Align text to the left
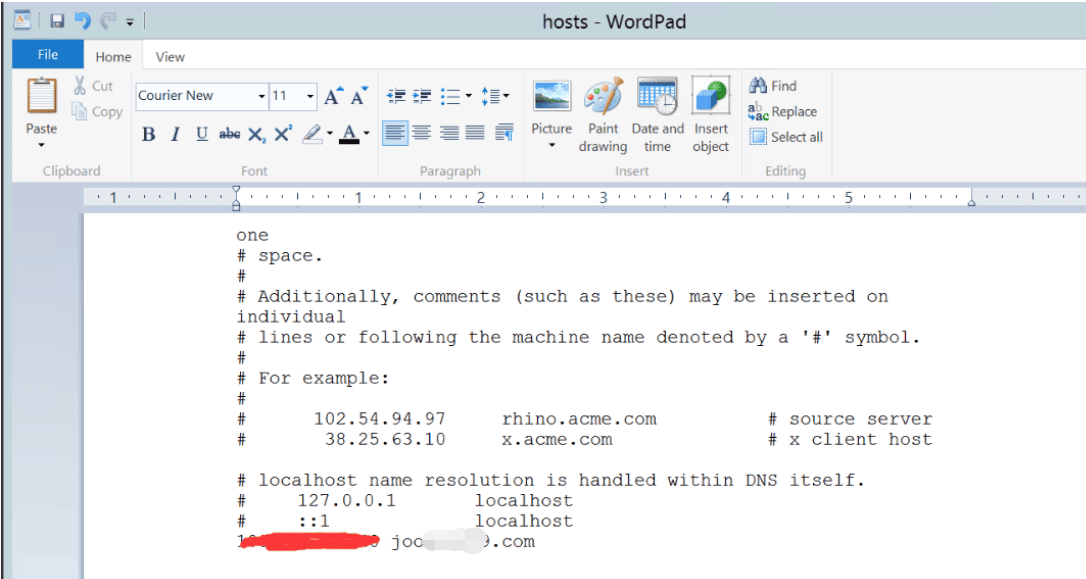Image resolution: width=1086 pixels, height=579 pixels. pos(395,132)
